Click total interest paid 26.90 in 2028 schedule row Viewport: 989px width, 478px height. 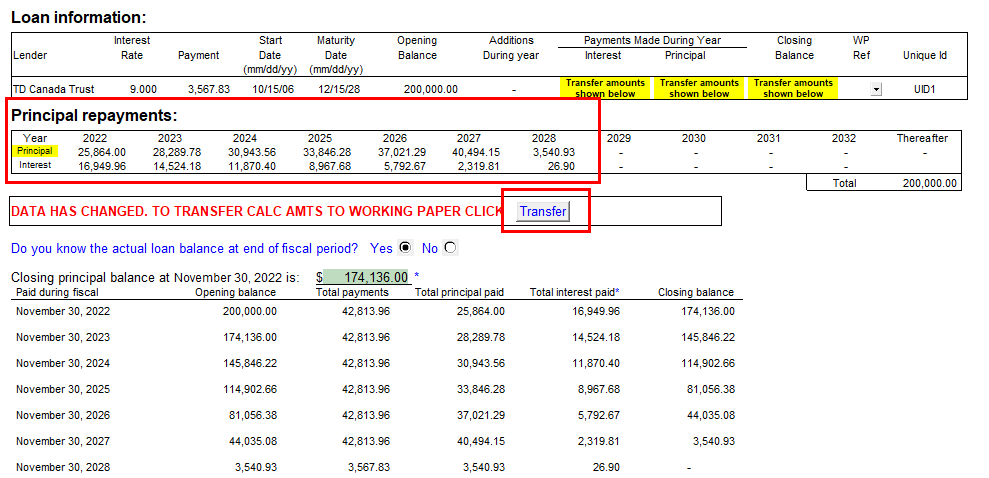click(x=607, y=467)
